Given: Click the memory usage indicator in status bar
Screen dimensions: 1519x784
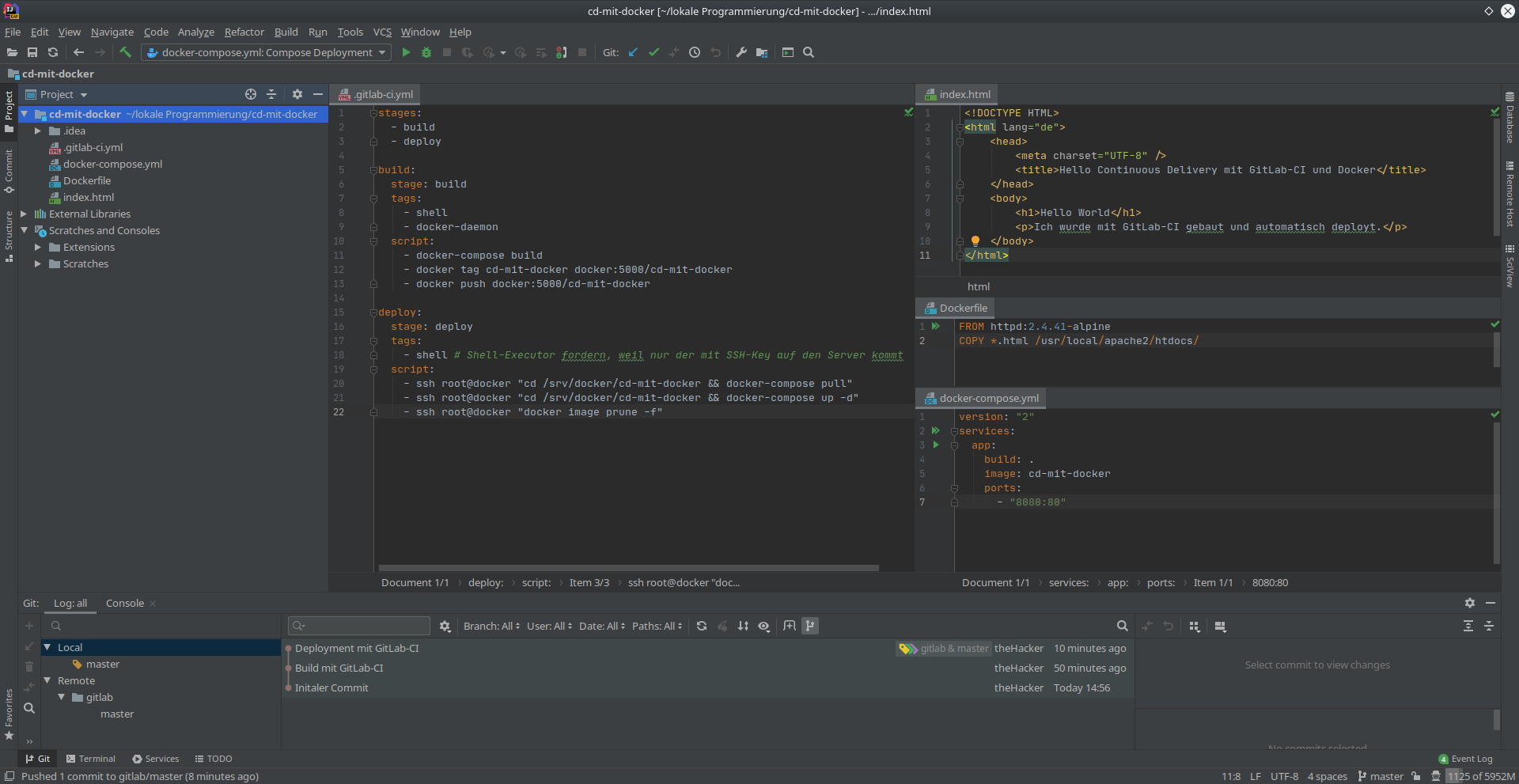Looking at the screenshot, I should [x=1481, y=776].
